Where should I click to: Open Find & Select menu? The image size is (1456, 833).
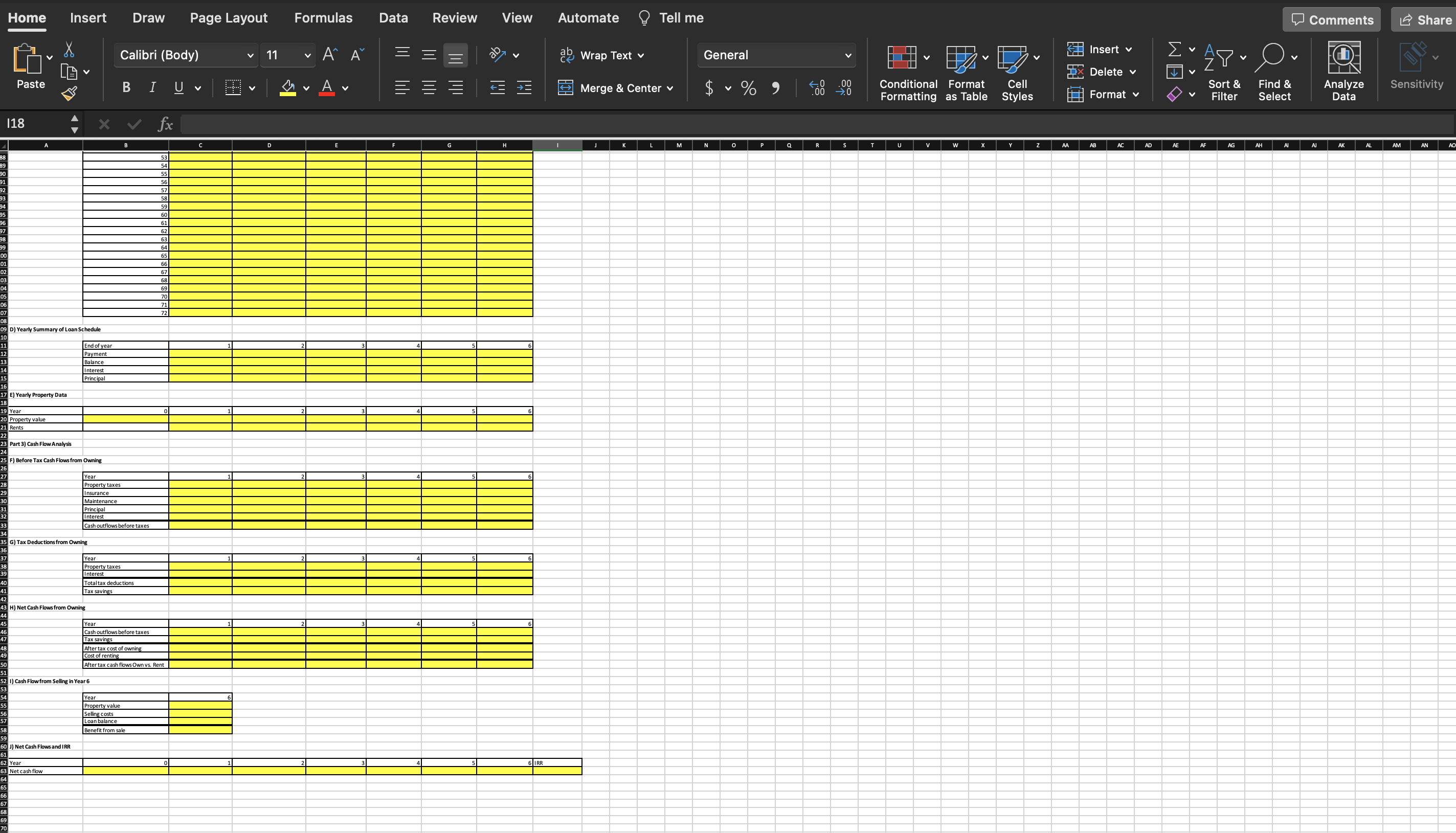pos(1274,73)
